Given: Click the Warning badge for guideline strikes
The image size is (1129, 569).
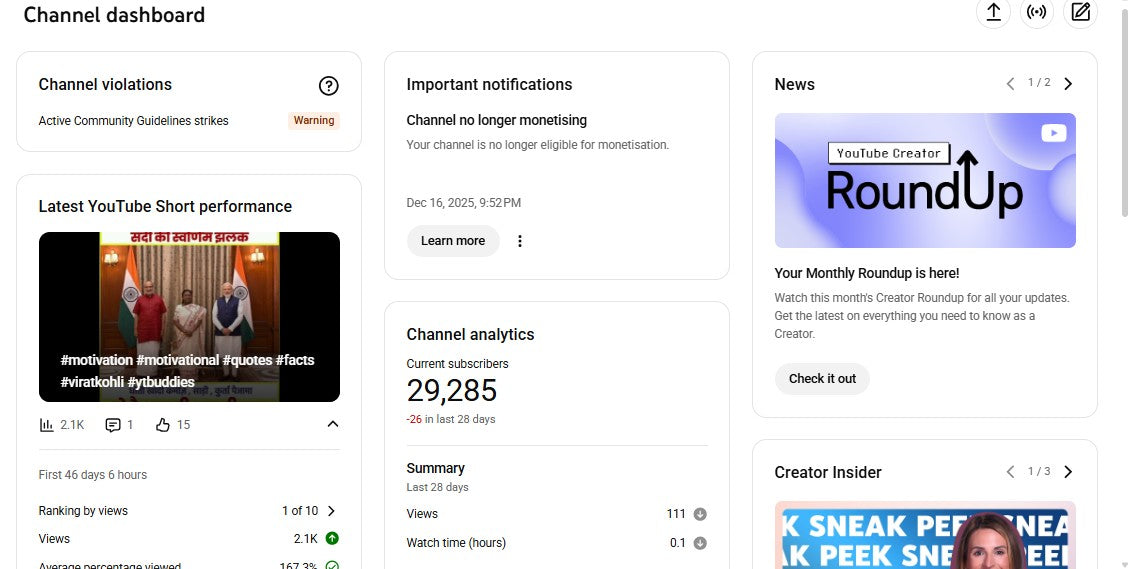Looking at the screenshot, I should pos(314,121).
